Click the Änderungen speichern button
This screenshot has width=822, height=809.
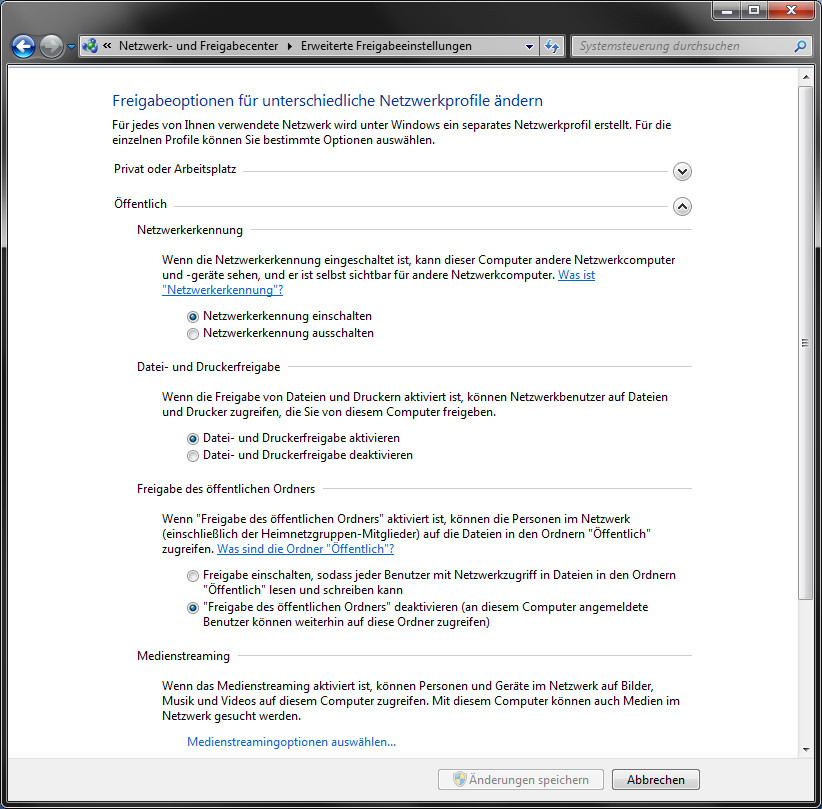point(521,780)
